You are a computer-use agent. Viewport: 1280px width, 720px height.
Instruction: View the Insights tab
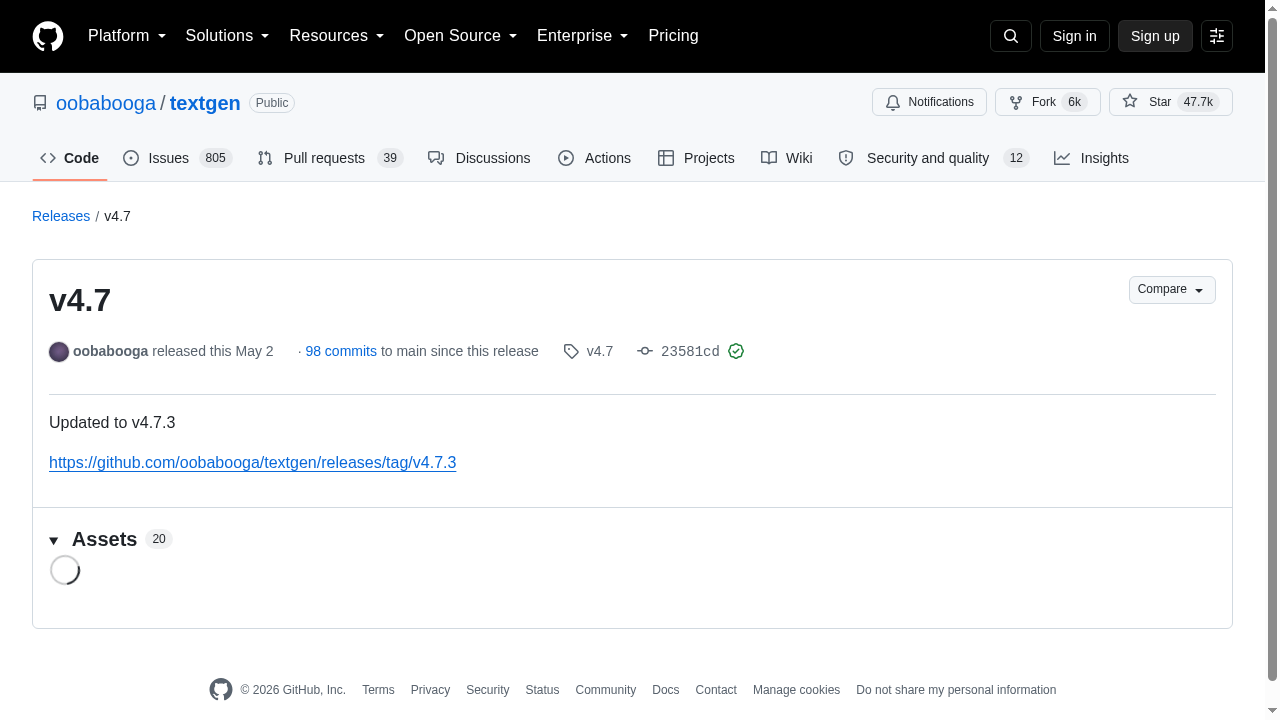pyautogui.click(x=1091, y=158)
